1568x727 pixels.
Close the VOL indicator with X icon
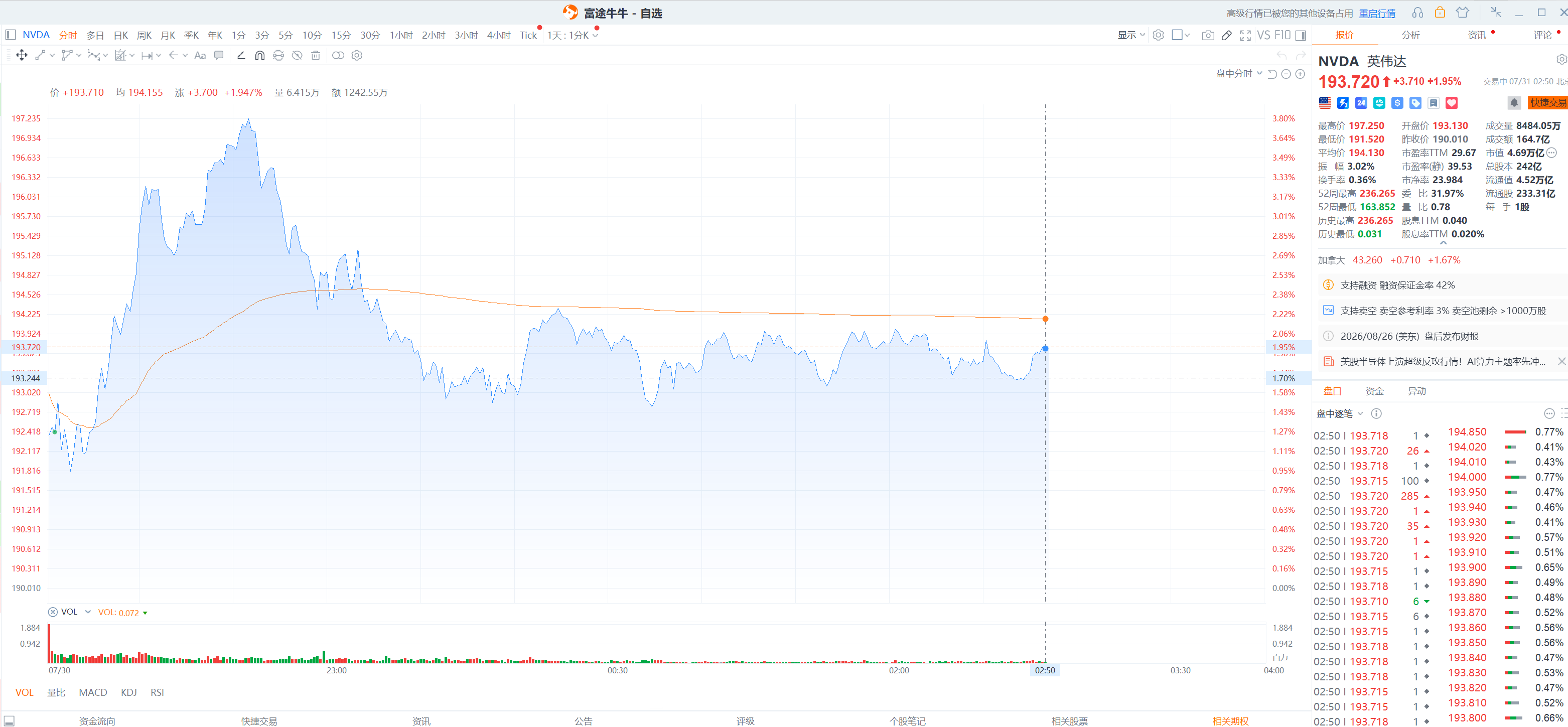point(53,612)
